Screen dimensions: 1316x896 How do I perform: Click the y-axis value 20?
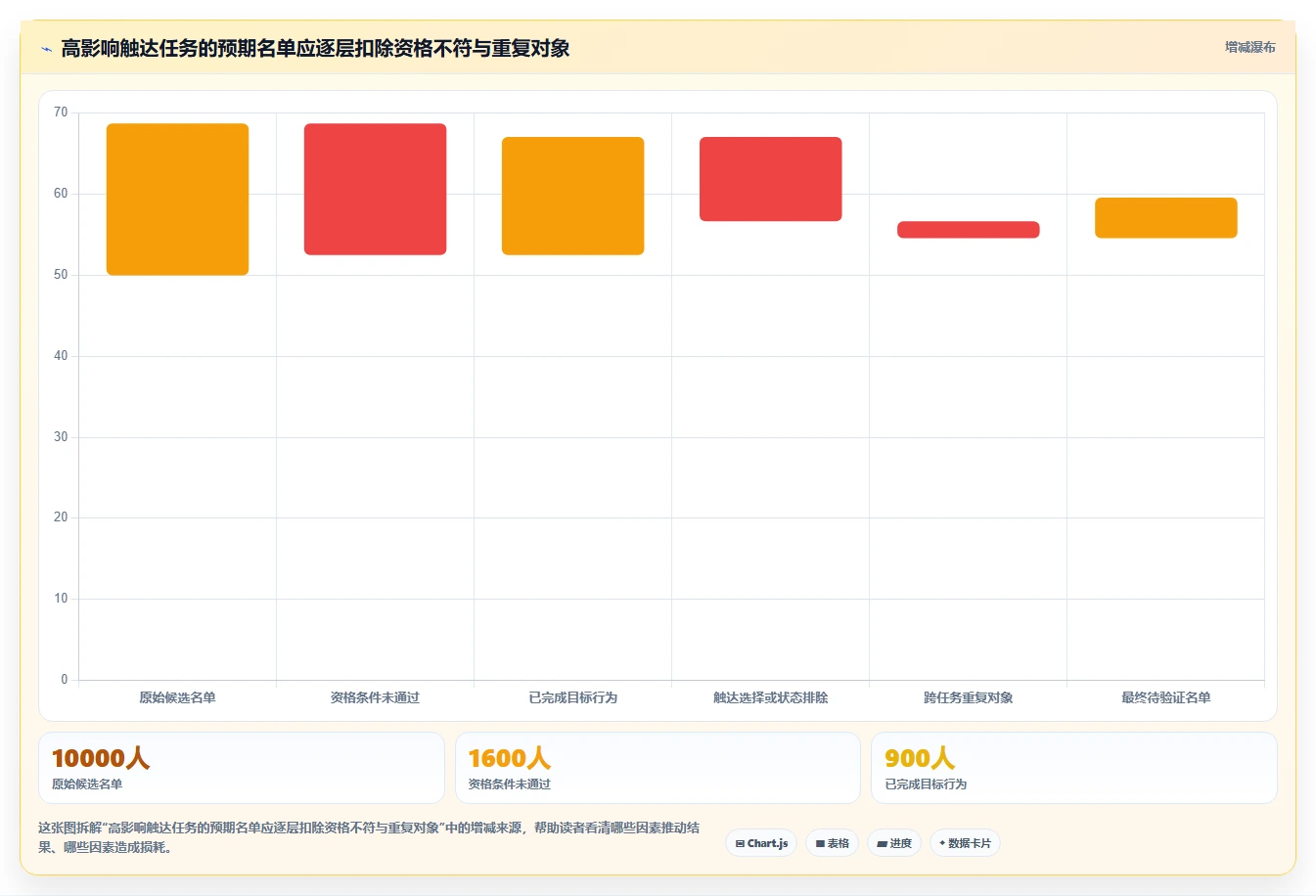[61, 517]
